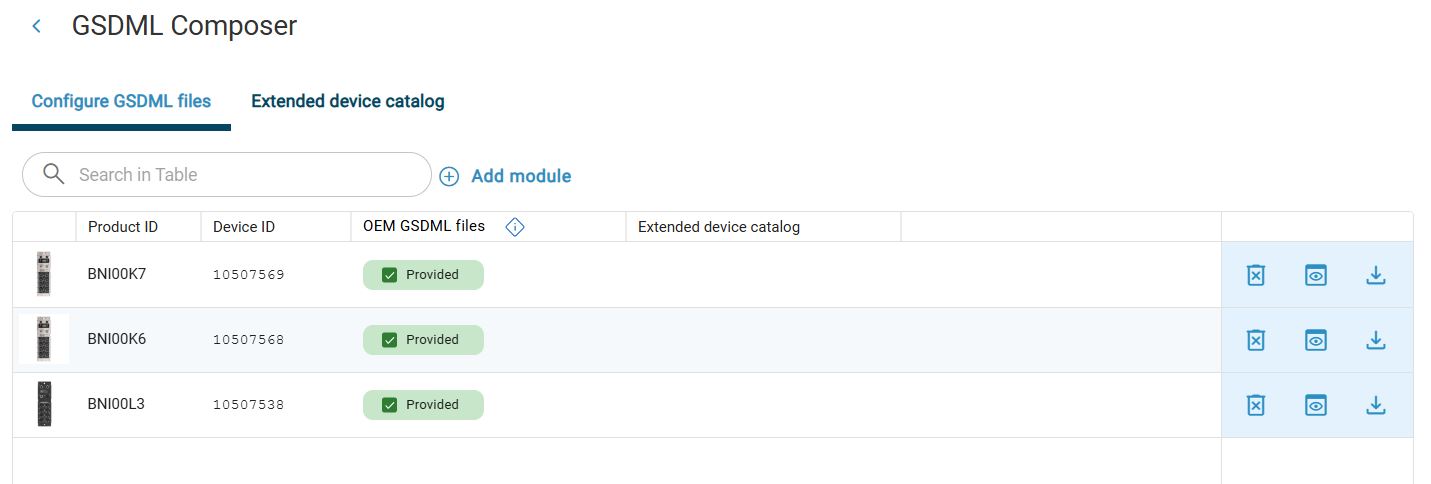The height and width of the screenshot is (484, 1431).
Task: Open the Extended device catalog tab
Action: point(348,101)
